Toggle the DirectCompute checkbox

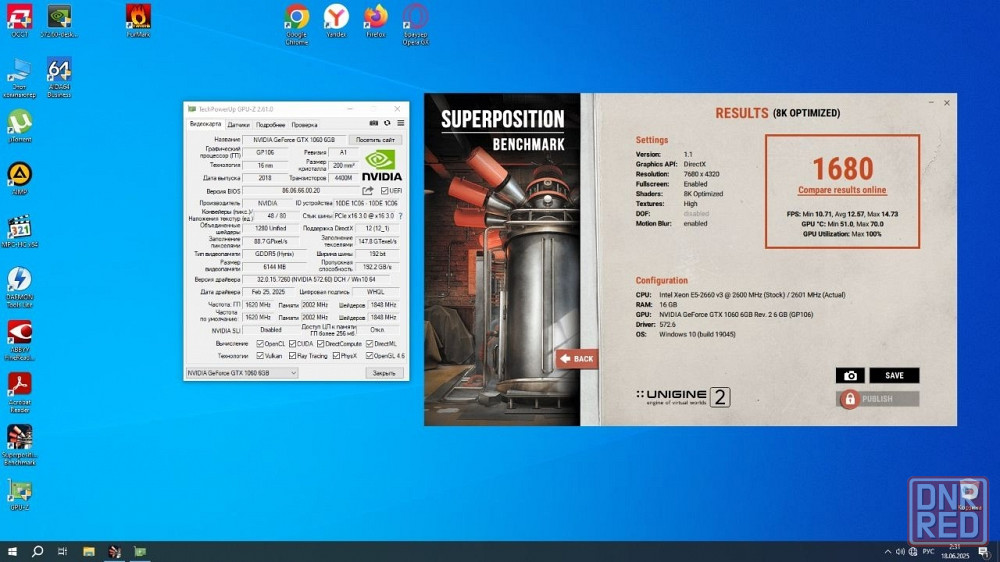pyautogui.click(x=321, y=344)
